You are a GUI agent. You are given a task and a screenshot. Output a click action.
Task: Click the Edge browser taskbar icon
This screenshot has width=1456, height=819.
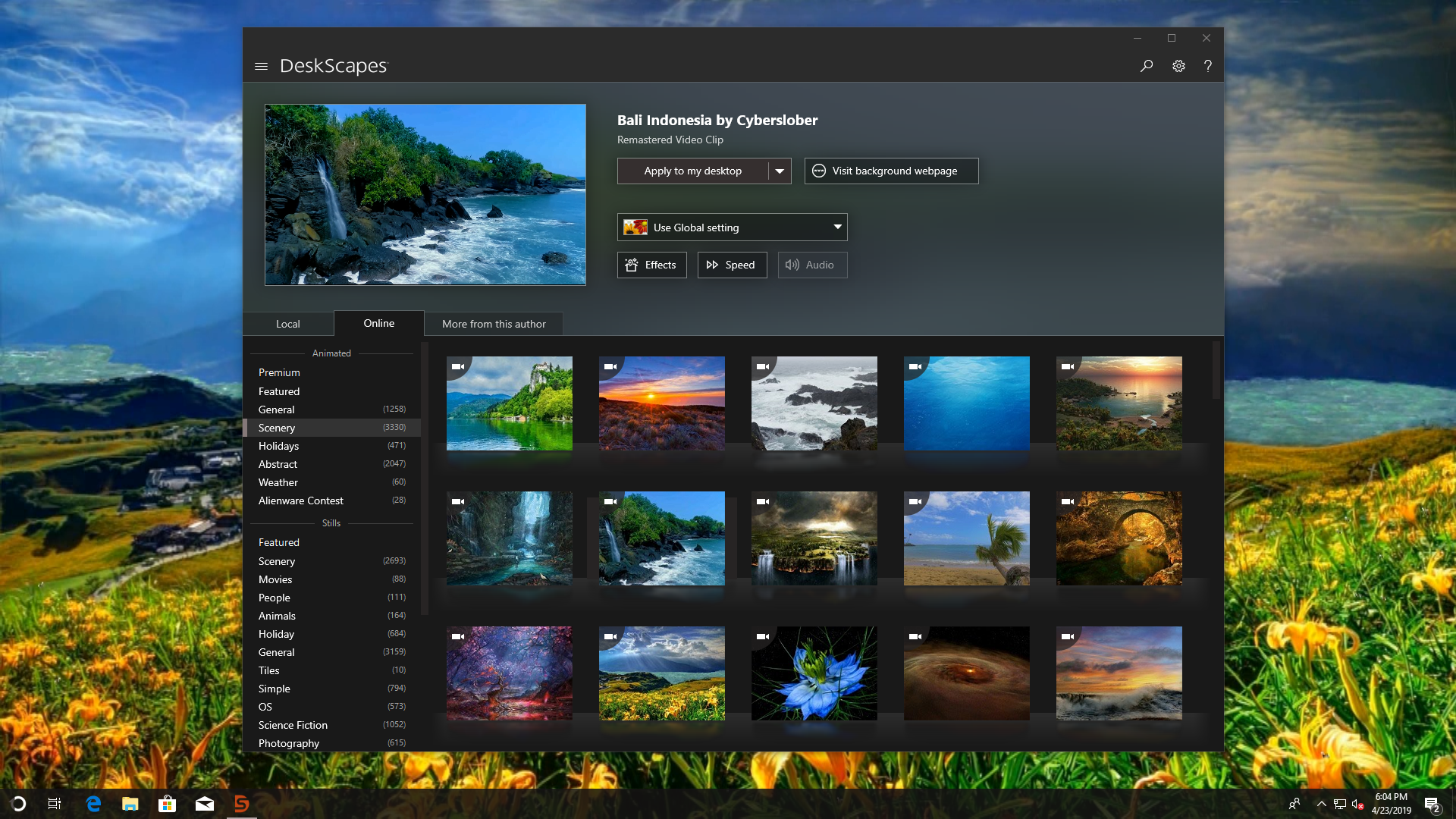coord(93,803)
